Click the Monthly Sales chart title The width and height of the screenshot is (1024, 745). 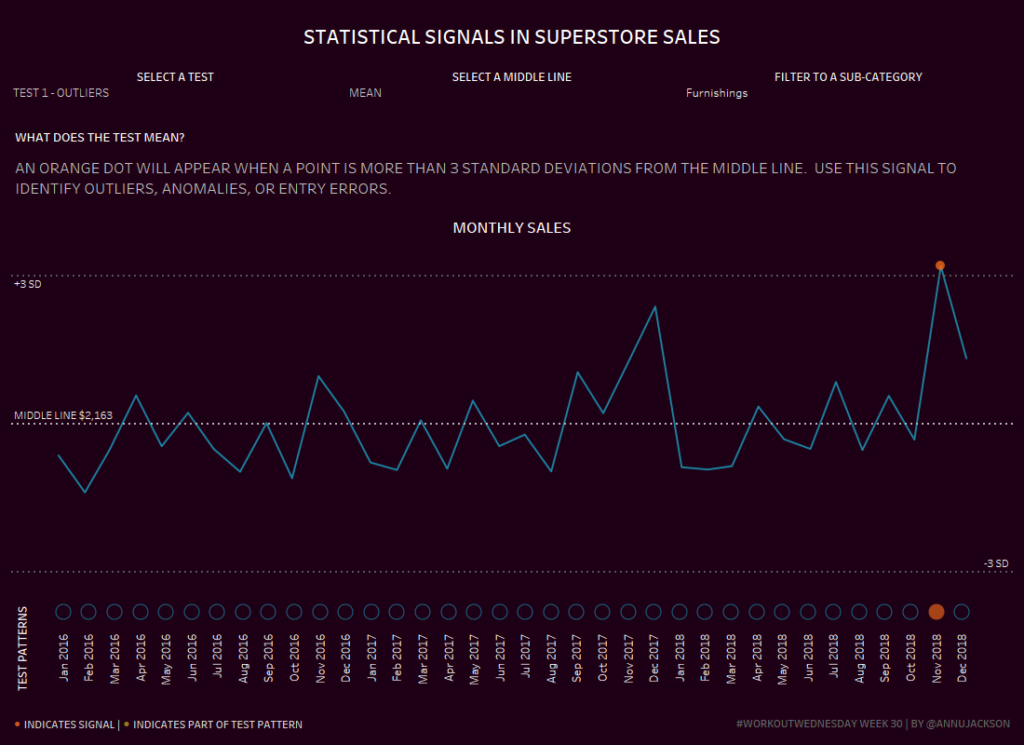coord(511,228)
